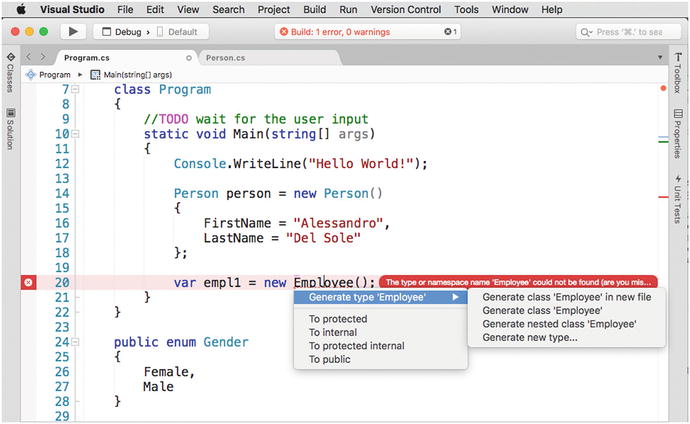
Task: Select Generate nested class 'Employee'
Action: click(559, 324)
